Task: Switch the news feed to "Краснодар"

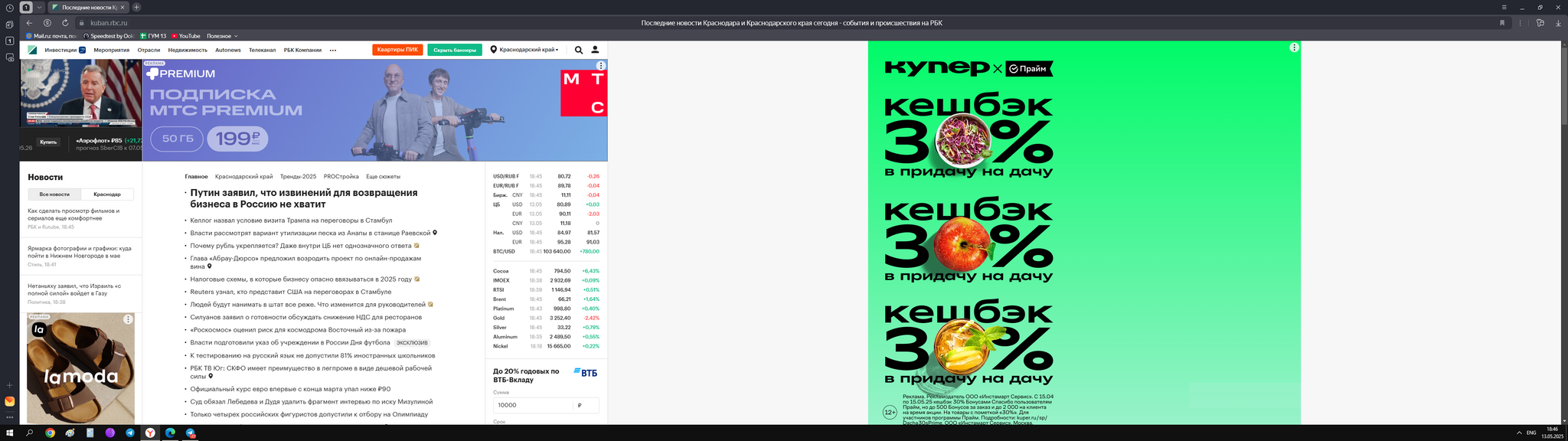Action: click(x=107, y=194)
